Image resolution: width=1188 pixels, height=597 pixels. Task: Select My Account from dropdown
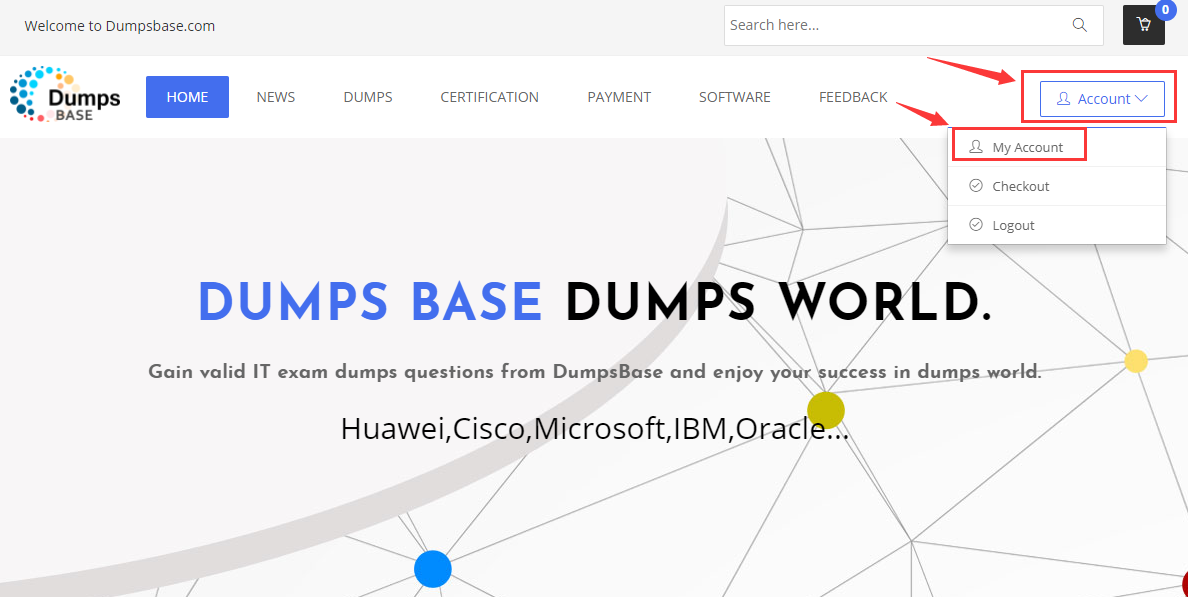pyautogui.click(x=1056, y=147)
